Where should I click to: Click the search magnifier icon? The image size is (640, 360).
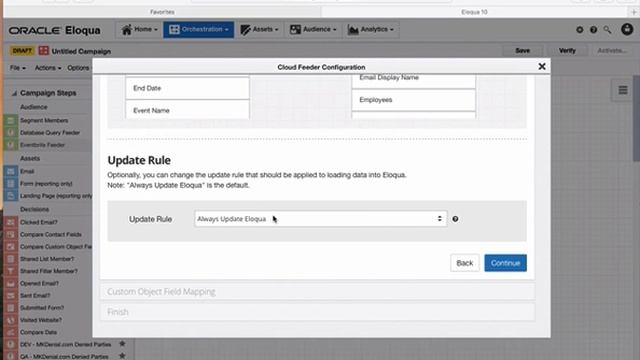(607, 30)
